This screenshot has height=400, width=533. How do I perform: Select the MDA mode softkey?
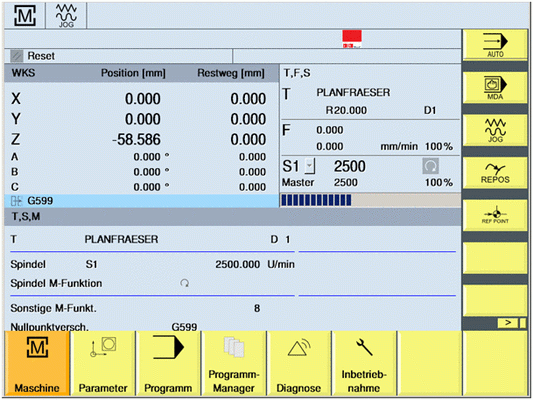pos(495,88)
